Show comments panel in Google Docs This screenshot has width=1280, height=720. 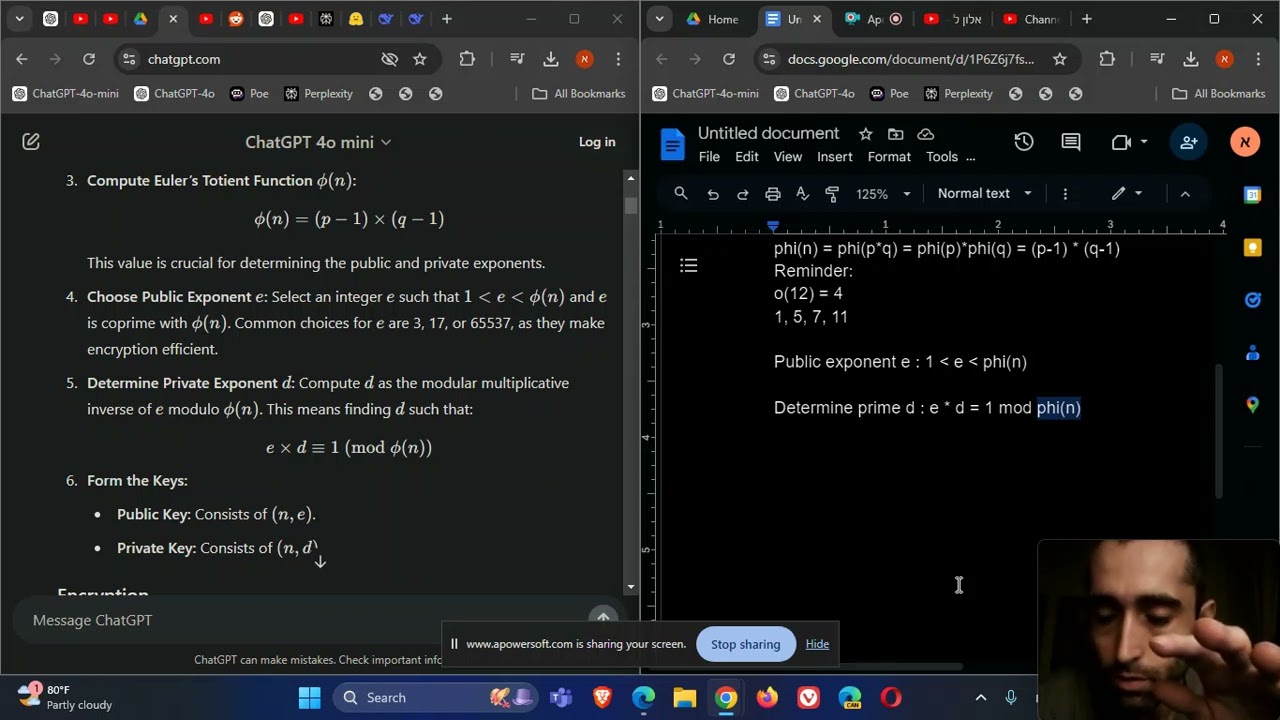point(1071,142)
